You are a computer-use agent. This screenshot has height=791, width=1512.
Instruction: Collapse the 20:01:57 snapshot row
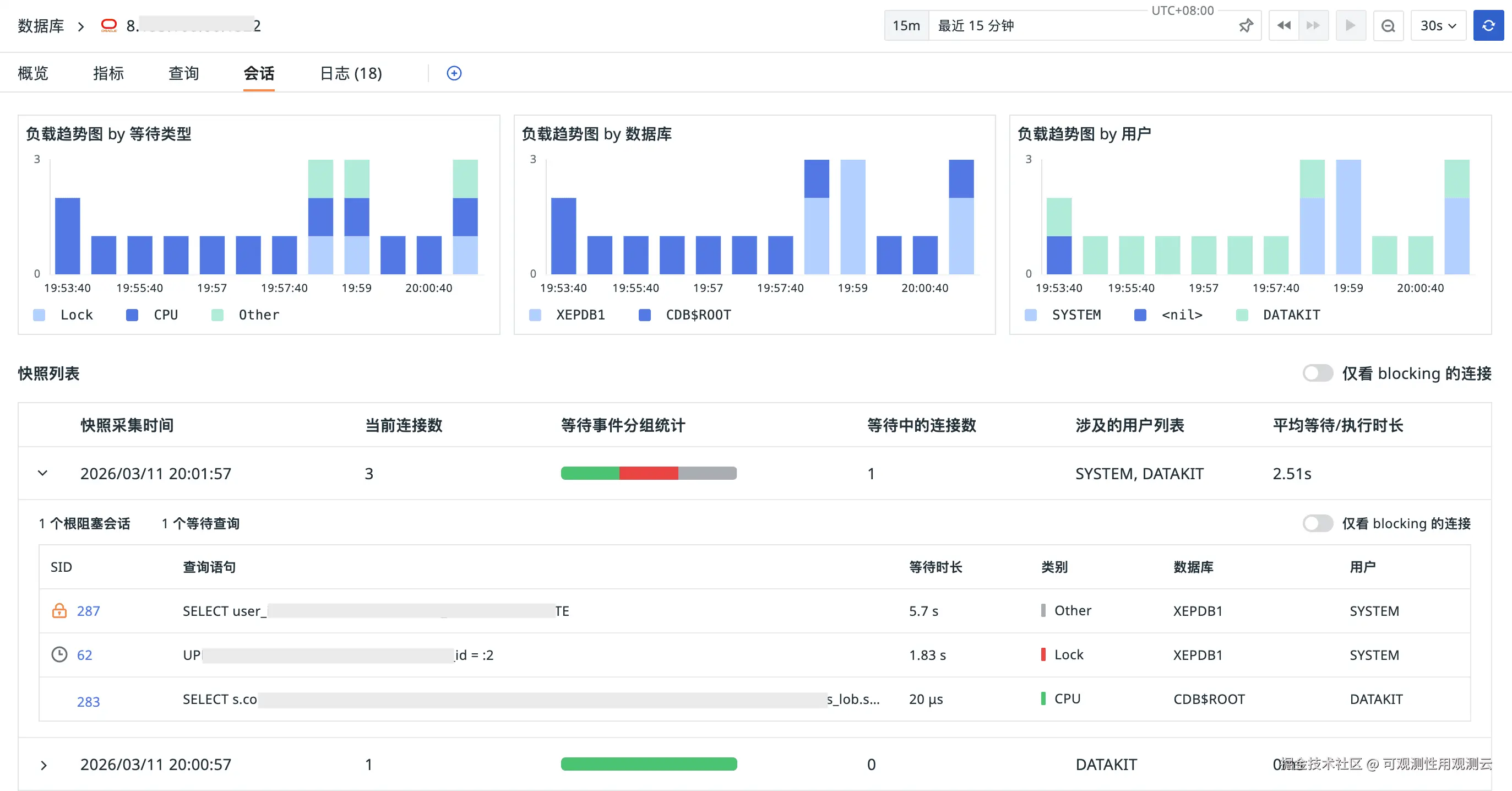[43, 473]
